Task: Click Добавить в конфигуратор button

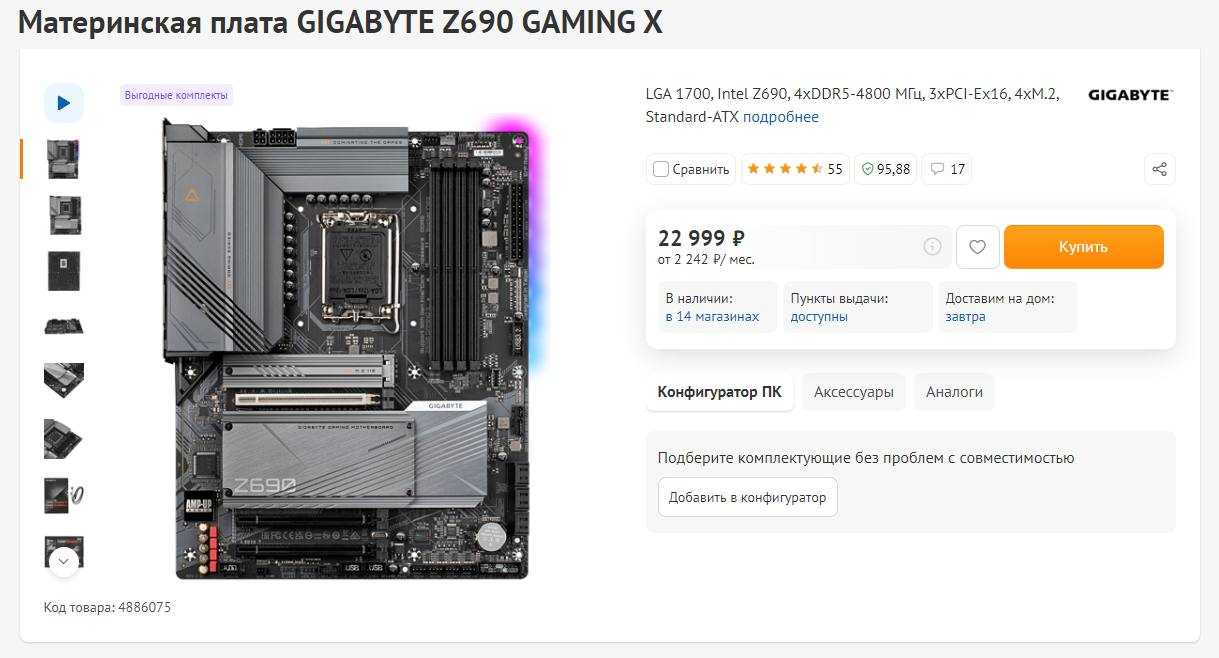Action: 748,497
